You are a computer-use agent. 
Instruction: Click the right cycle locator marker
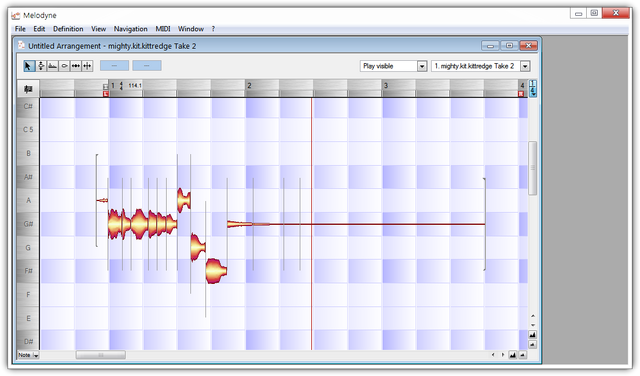pyautogui.click(x=521, y=94)
